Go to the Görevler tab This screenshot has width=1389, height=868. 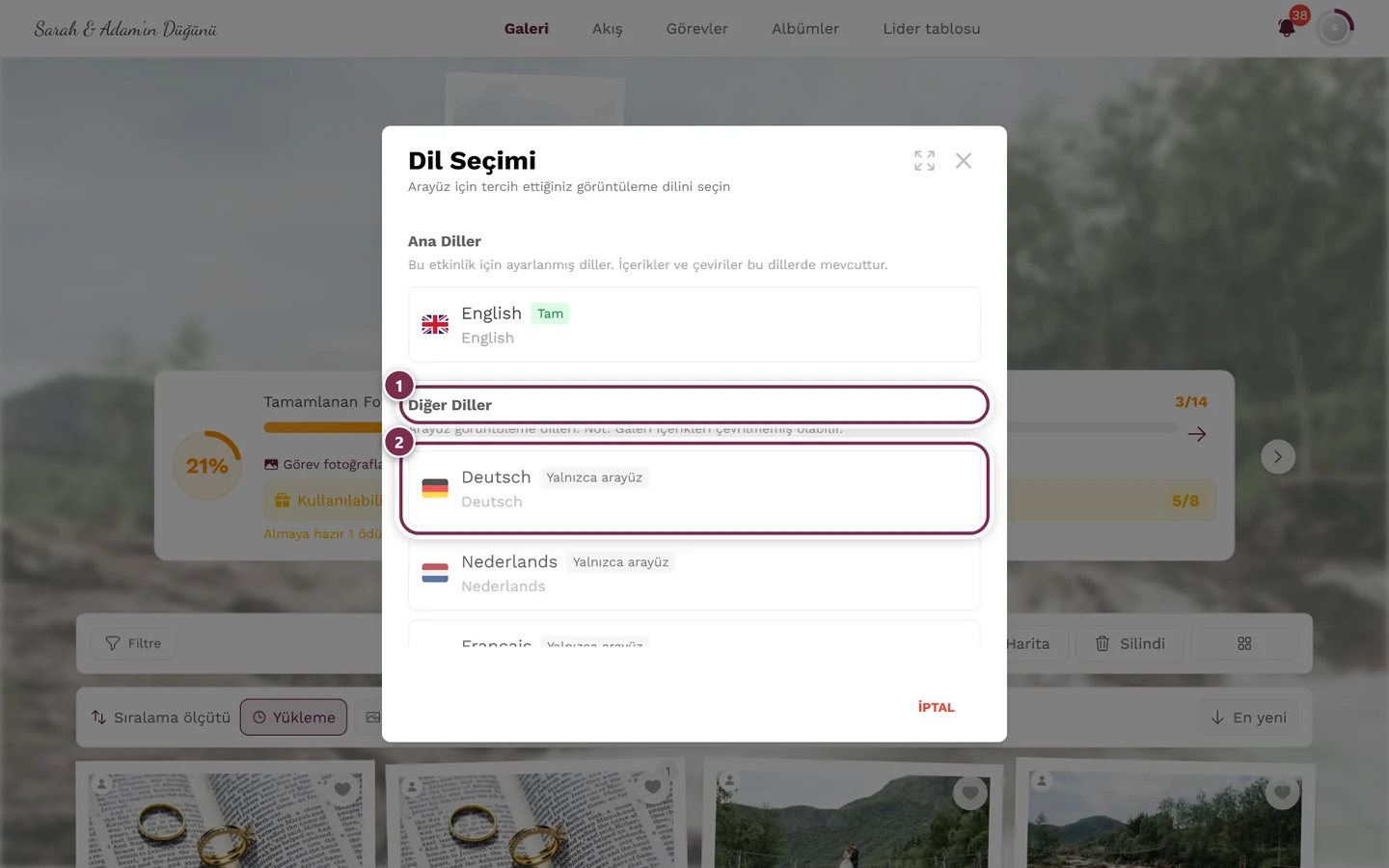pos(697,29)
